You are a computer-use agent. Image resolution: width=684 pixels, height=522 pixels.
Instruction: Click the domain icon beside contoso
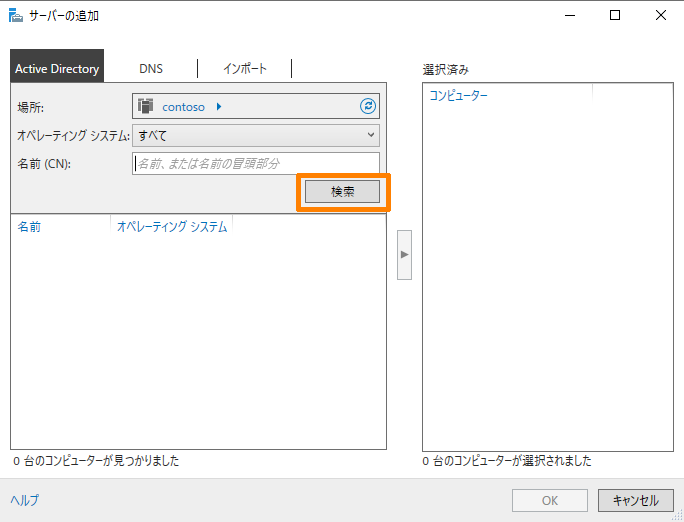tap(146, 106)
